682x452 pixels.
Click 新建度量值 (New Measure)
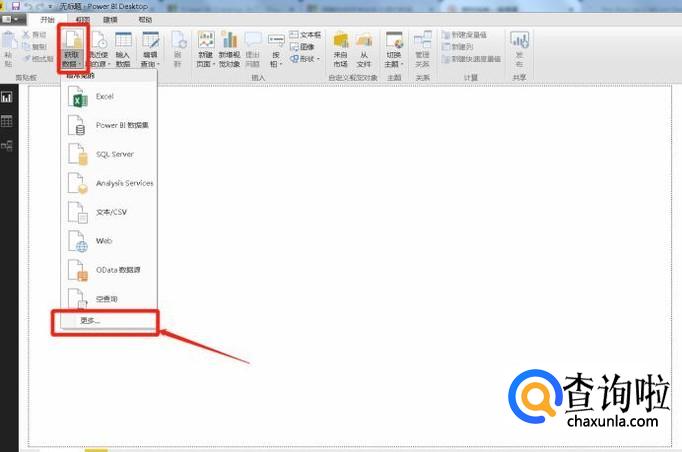coord(465,34)
